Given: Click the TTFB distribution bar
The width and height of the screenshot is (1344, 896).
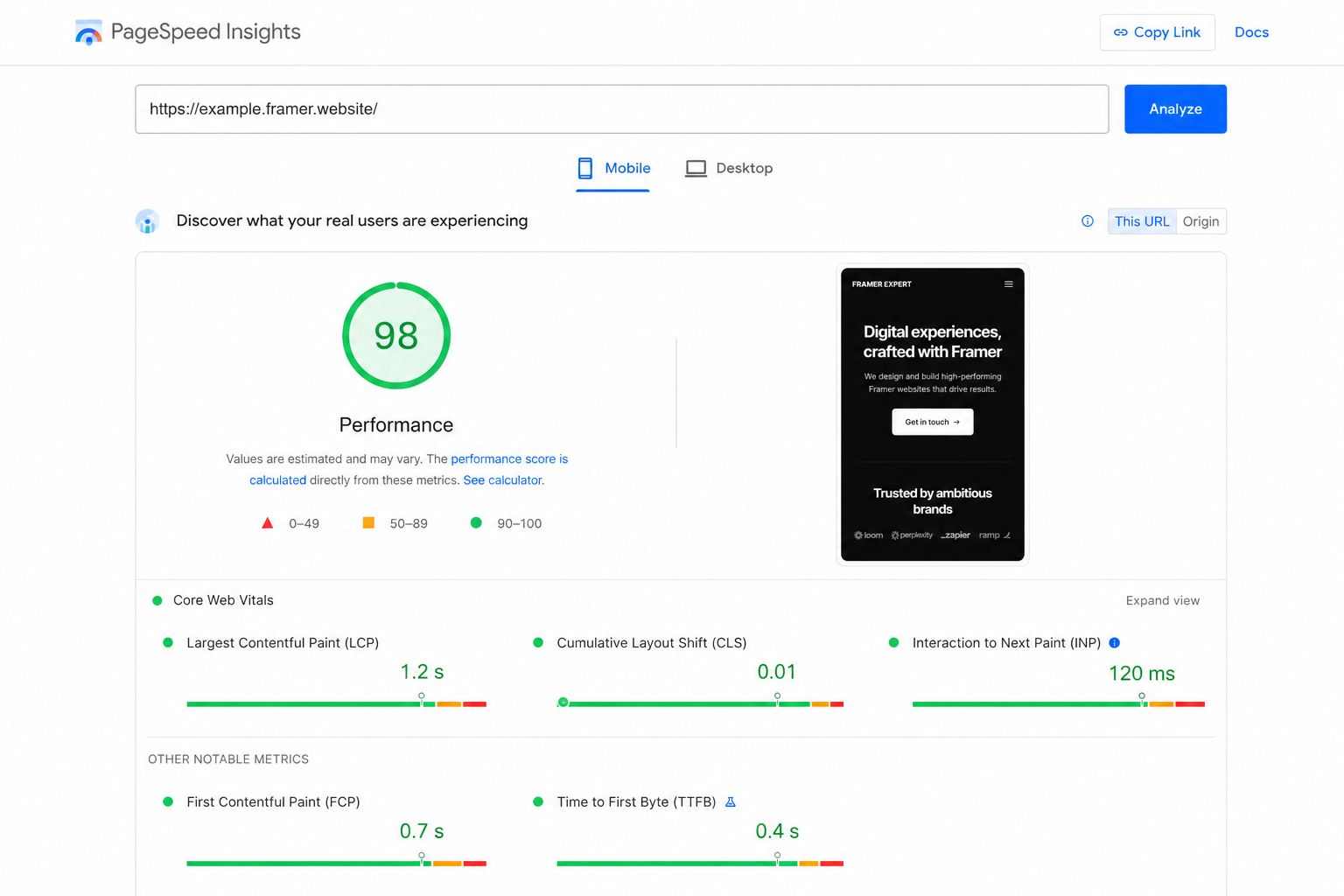Looking at the screenshot, I should pos(700,863).
